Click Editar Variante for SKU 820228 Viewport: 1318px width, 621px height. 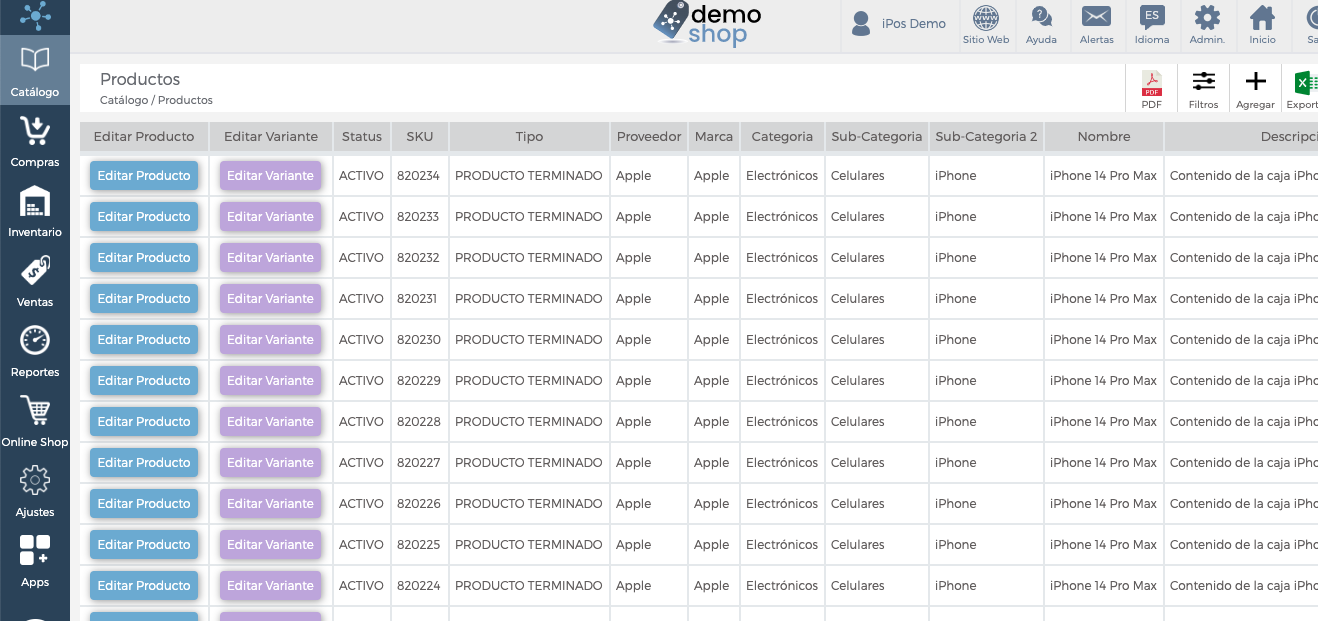tap(271, 422)
